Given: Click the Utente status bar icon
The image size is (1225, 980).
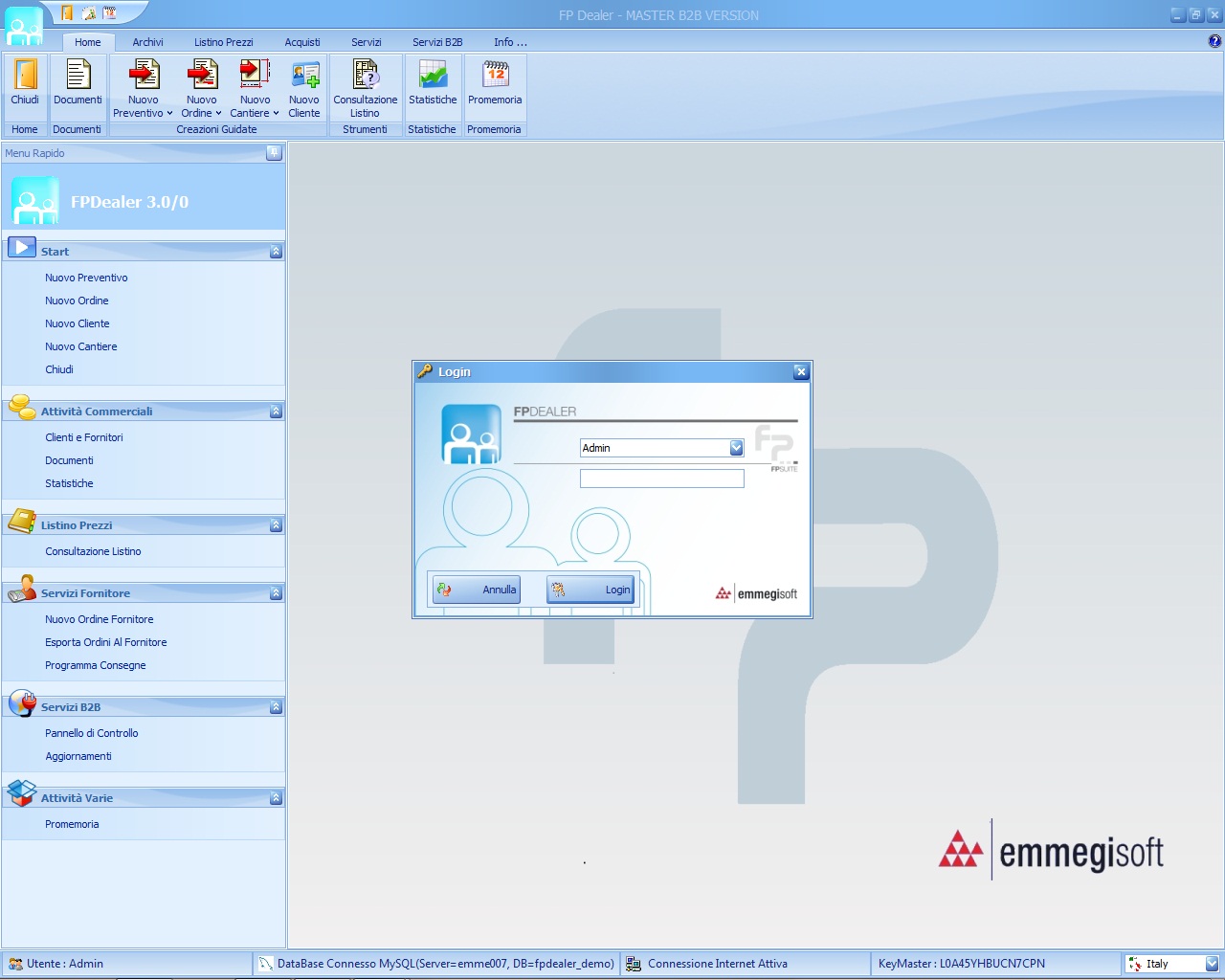Looking at the screenshot, I should point(15,964).
